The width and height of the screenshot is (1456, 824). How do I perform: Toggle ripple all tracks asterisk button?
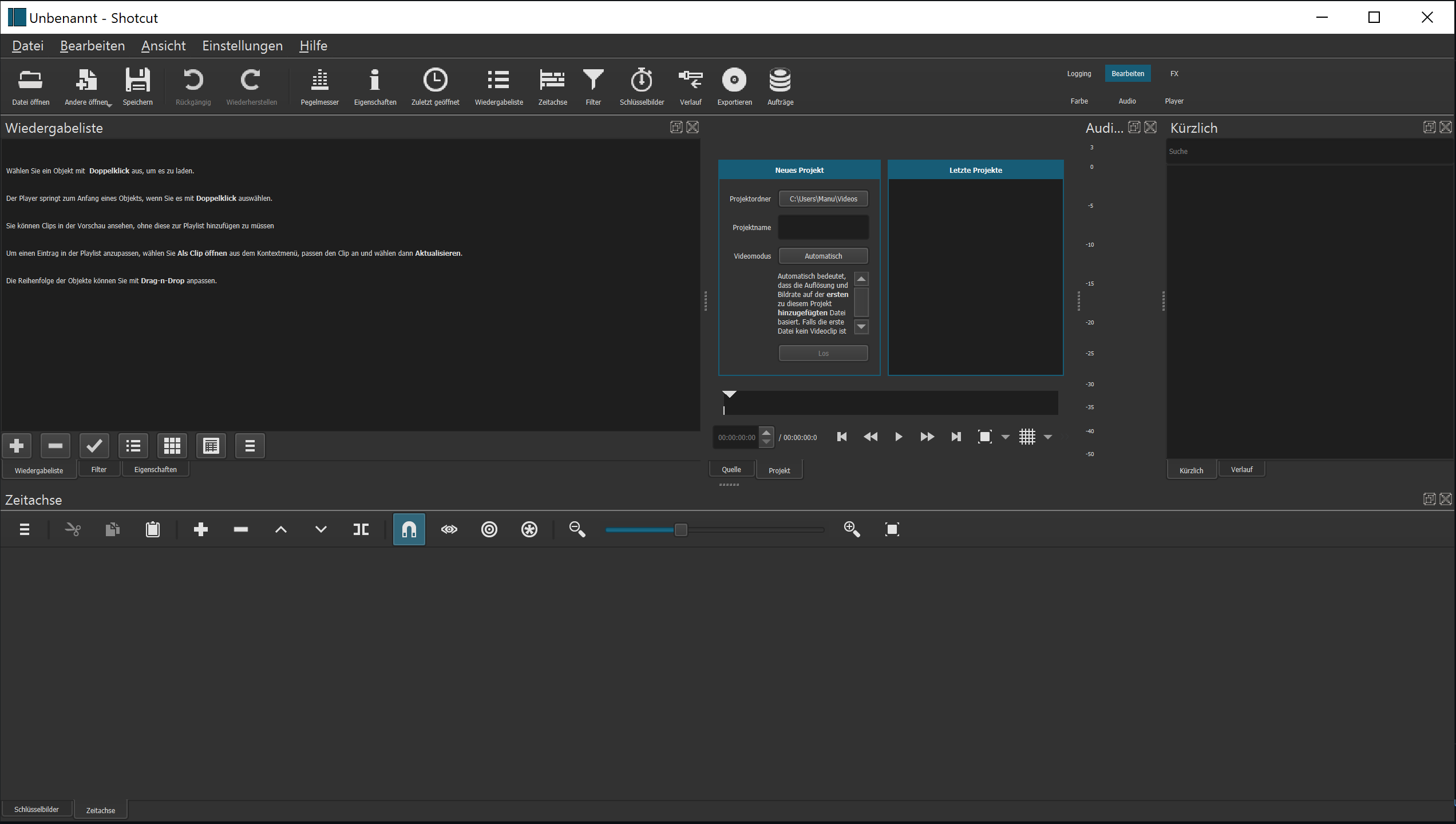[x=529, y=529]
